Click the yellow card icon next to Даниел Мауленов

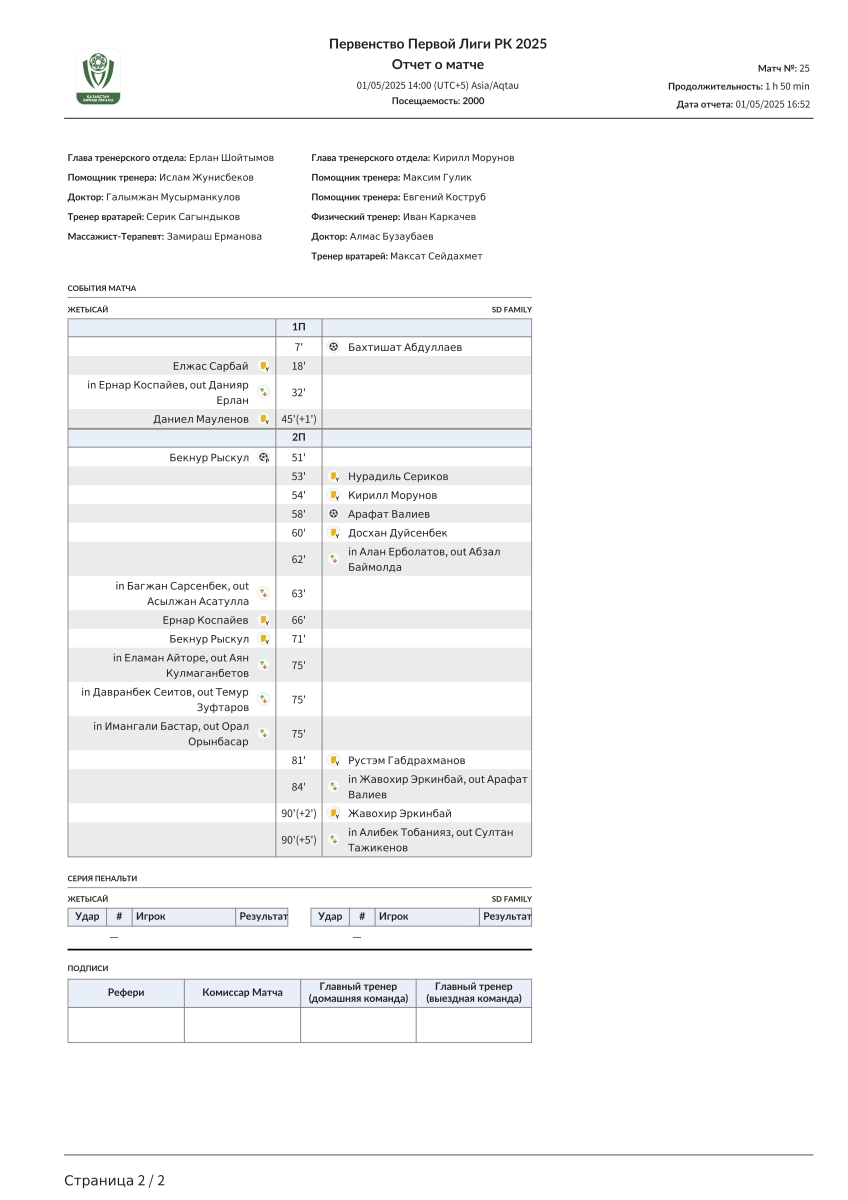[x=264, y=419]
